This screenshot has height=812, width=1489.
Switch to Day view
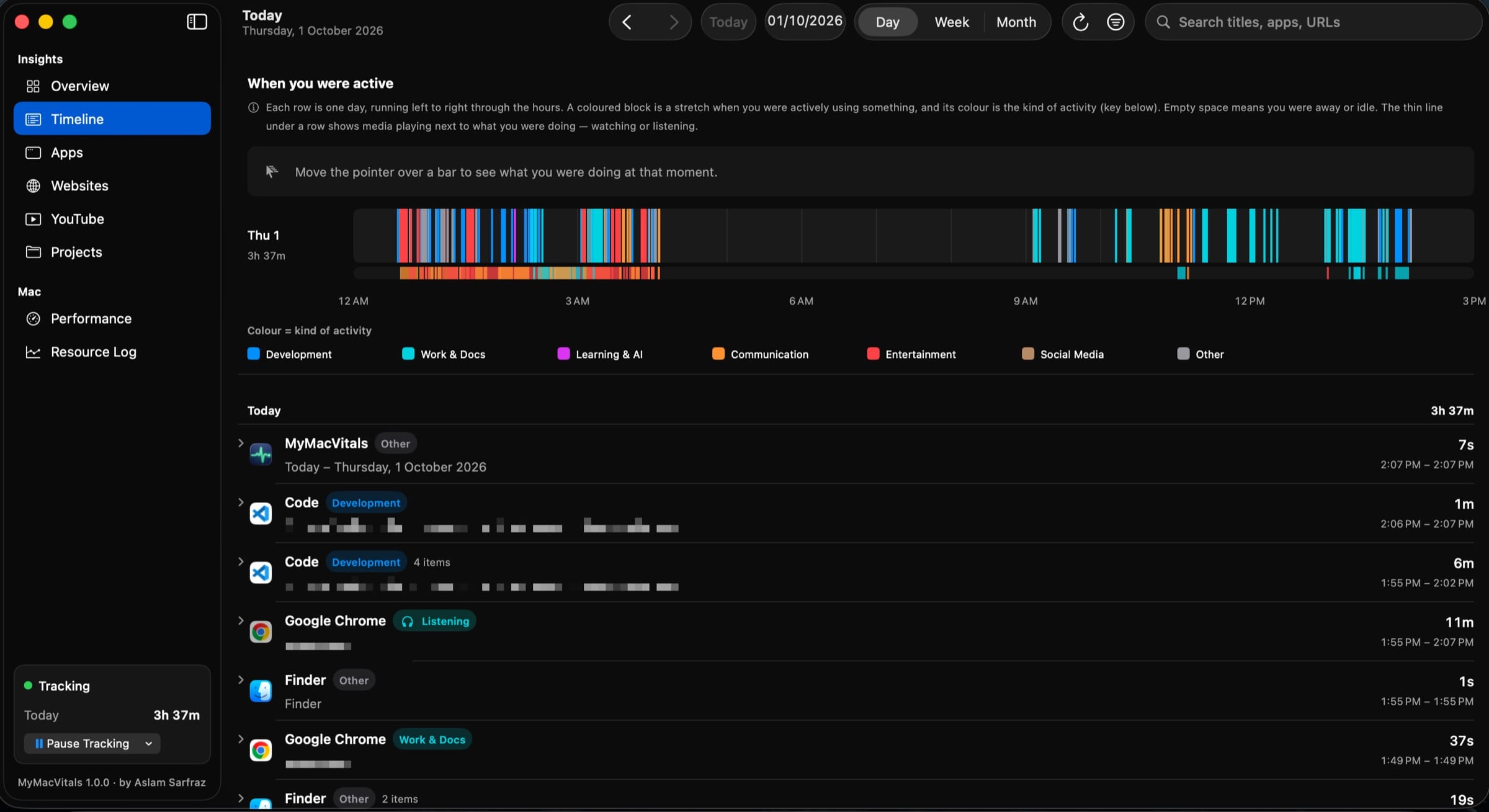point(887,22)
